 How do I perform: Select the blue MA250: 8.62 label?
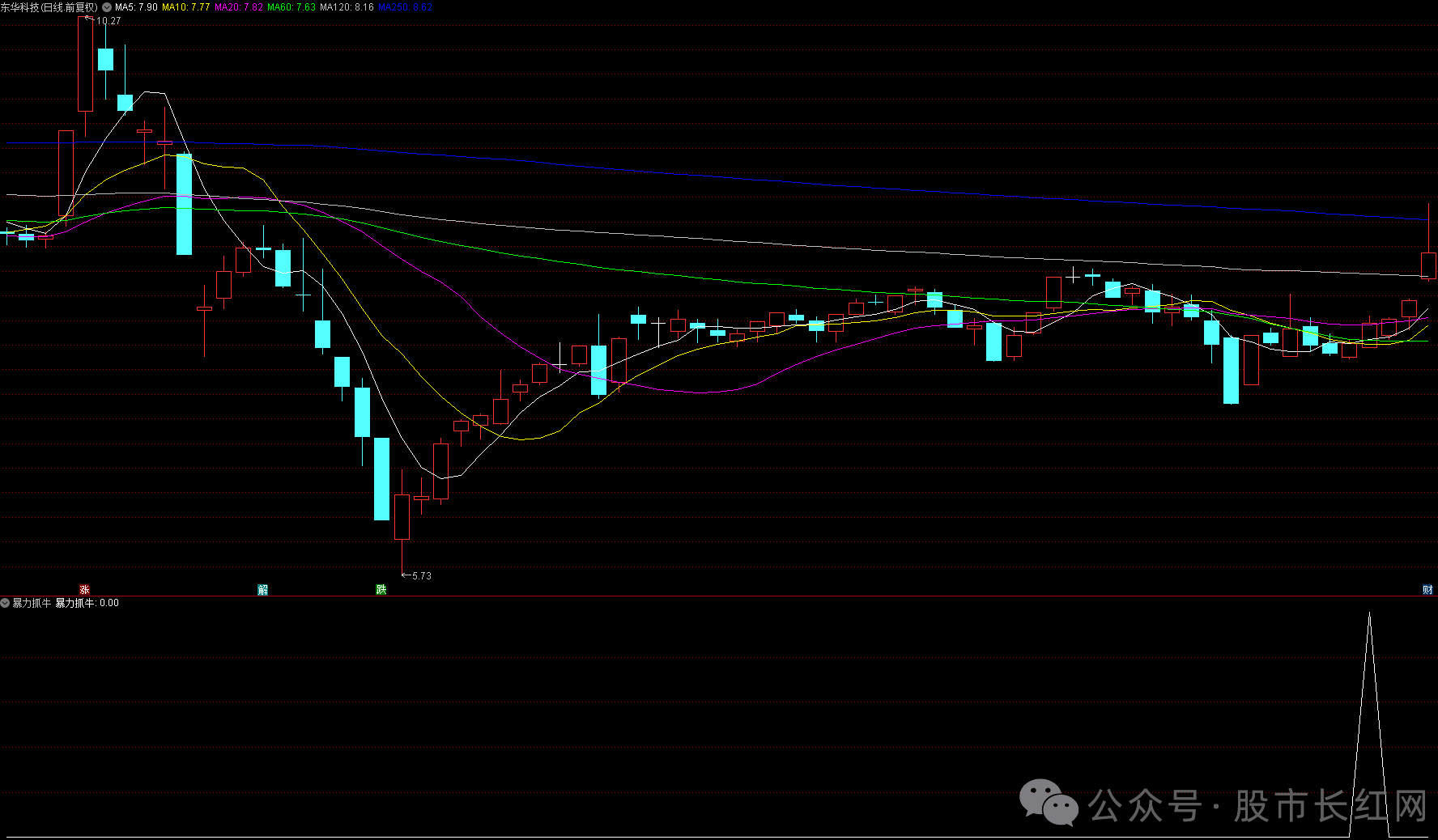tap(406, 7)
